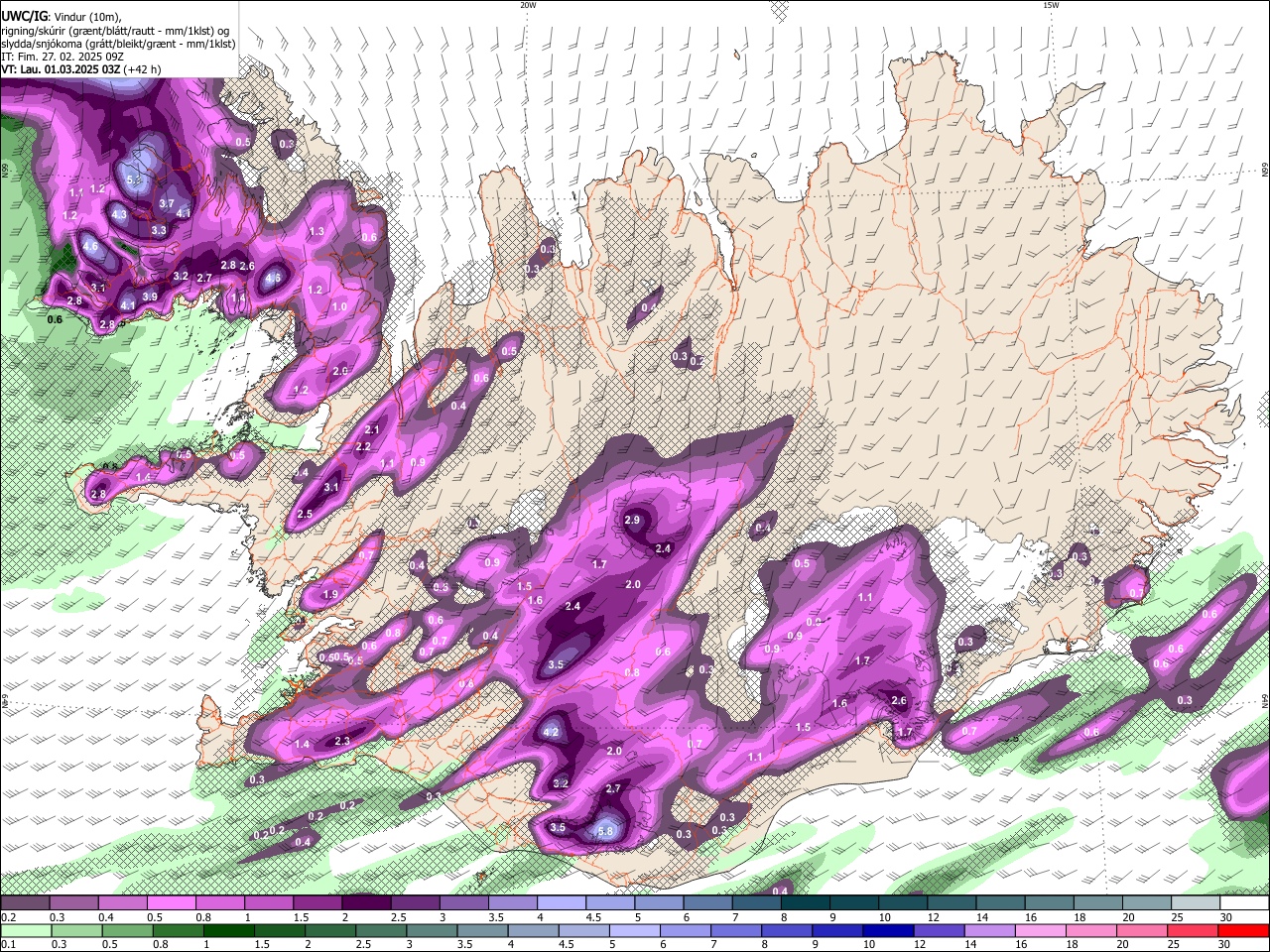Click the black 0.6 label over green area
This screenshot has height=952, width=1270.
tap(55, 319)
